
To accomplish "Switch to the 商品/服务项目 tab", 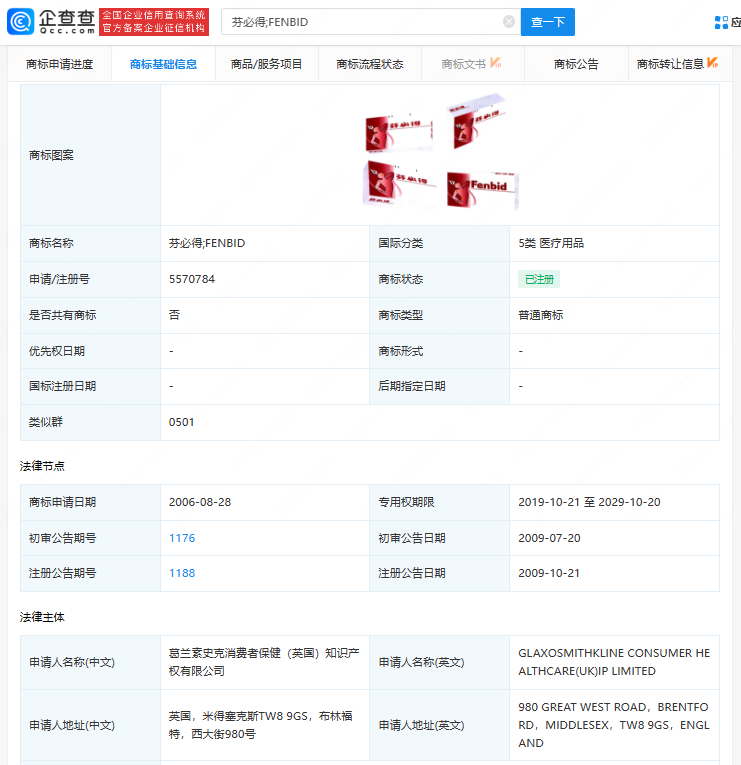I will pos(266,64).
